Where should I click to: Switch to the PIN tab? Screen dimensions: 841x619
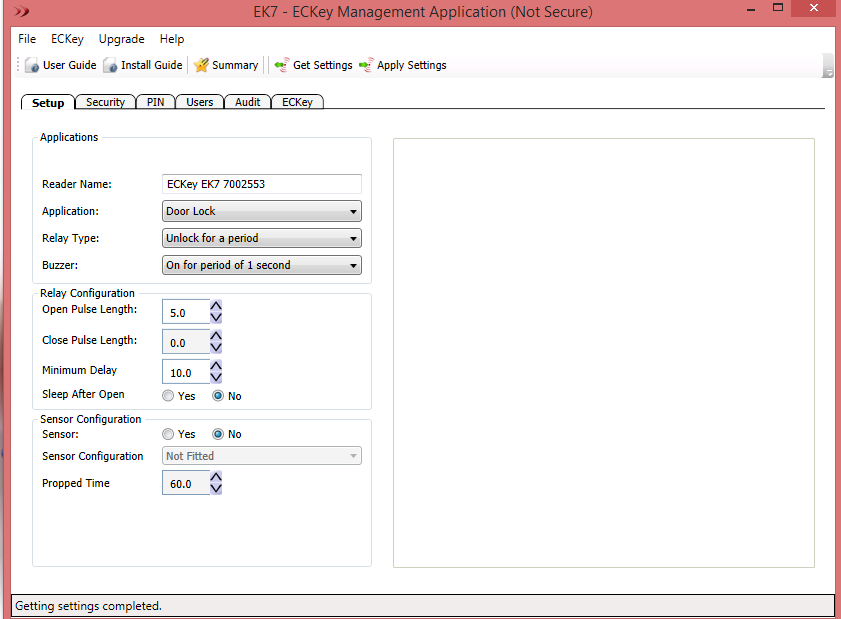point(156,102)
